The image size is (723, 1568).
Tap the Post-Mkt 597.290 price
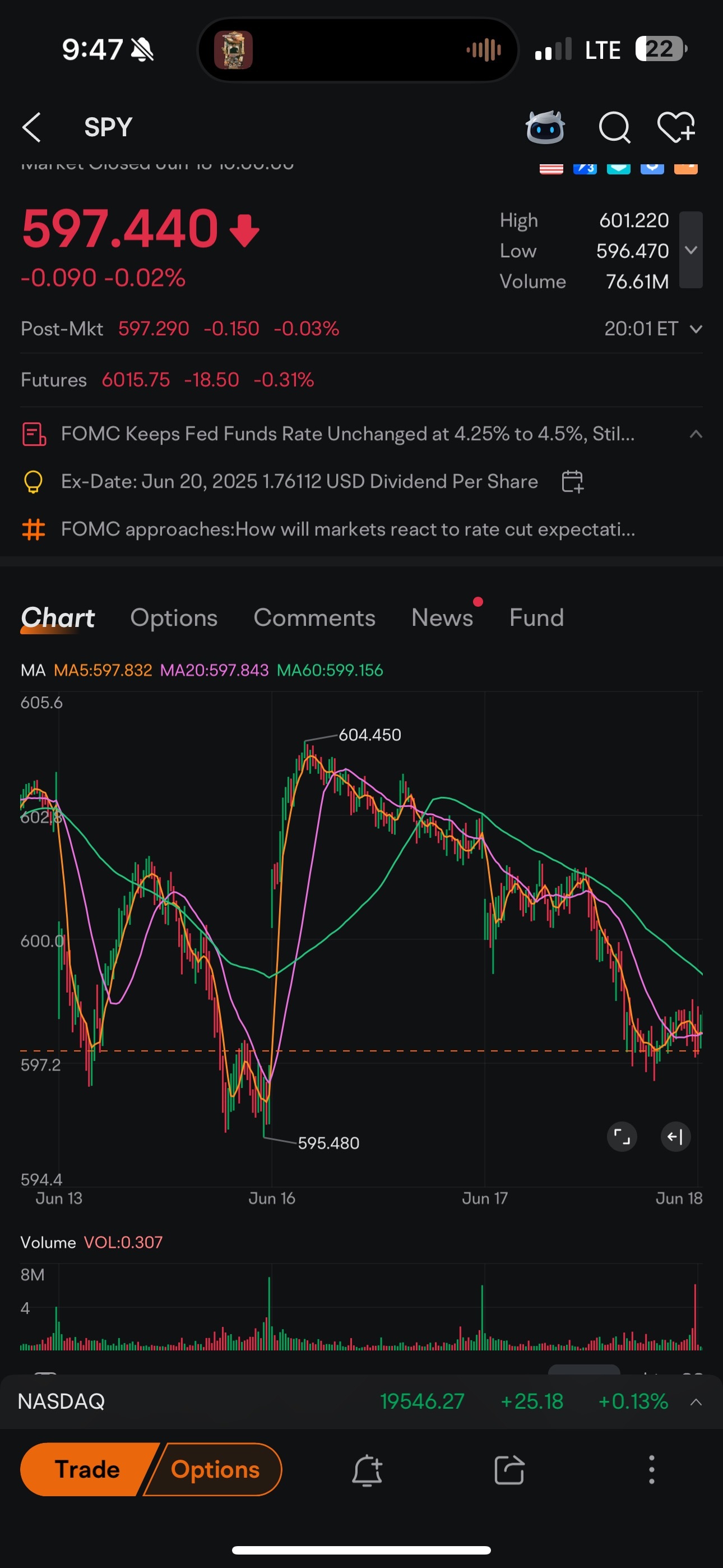tap(154, 329)
